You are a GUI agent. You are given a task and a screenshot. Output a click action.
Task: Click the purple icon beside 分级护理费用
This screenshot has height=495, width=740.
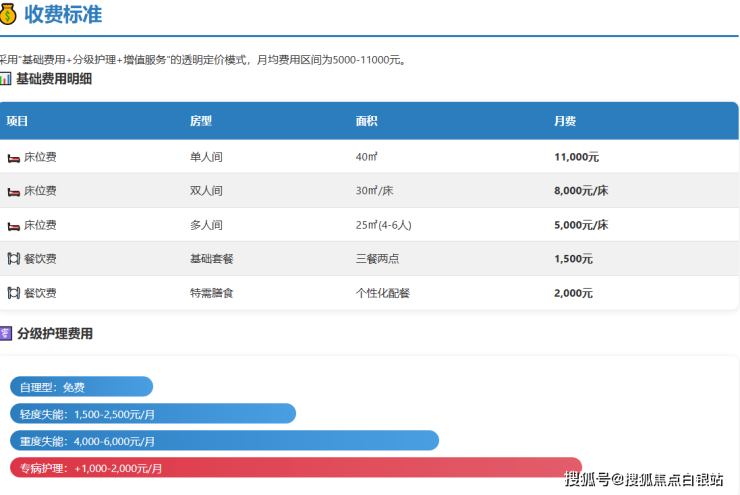click(x=6, y=334)
